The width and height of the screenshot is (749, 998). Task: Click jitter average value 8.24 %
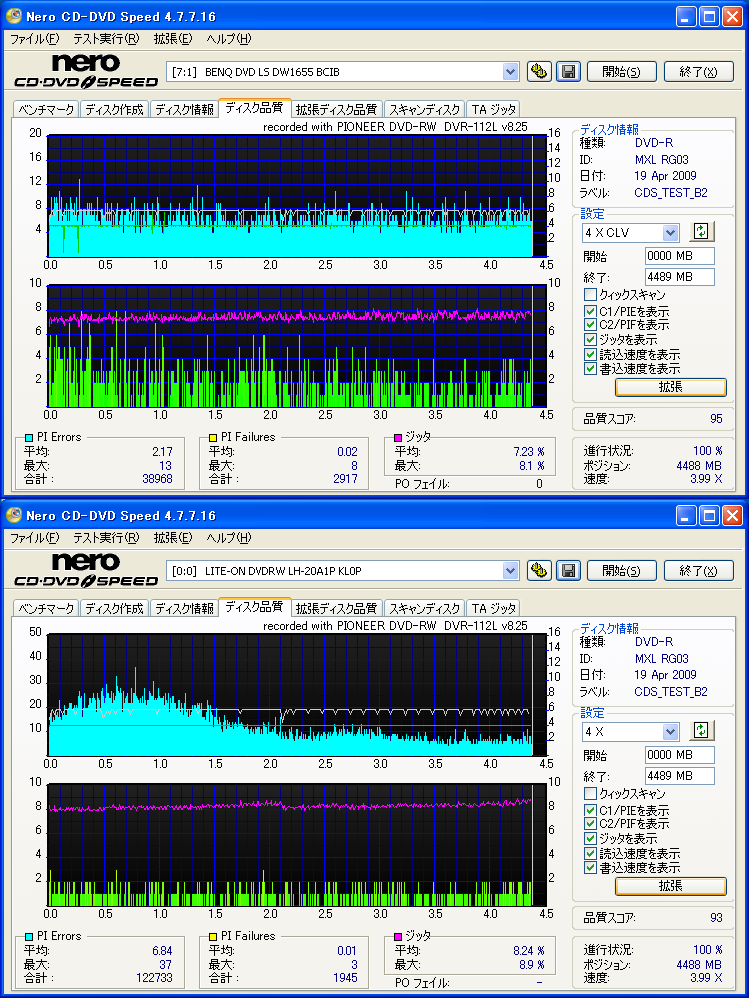[x=529, y=950]
